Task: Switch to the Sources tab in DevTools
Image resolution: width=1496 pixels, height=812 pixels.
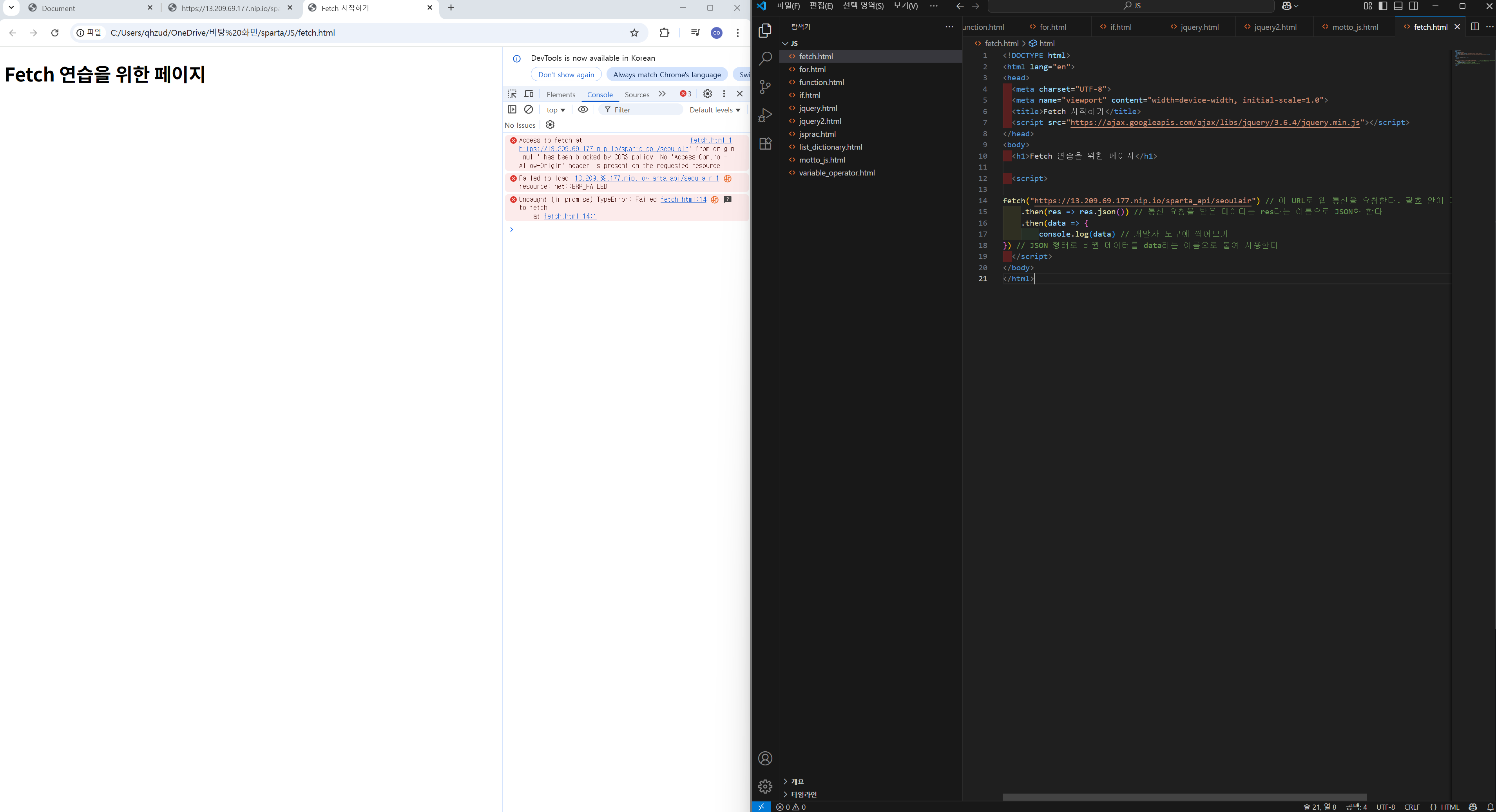Action: click(x=637, y=95)
